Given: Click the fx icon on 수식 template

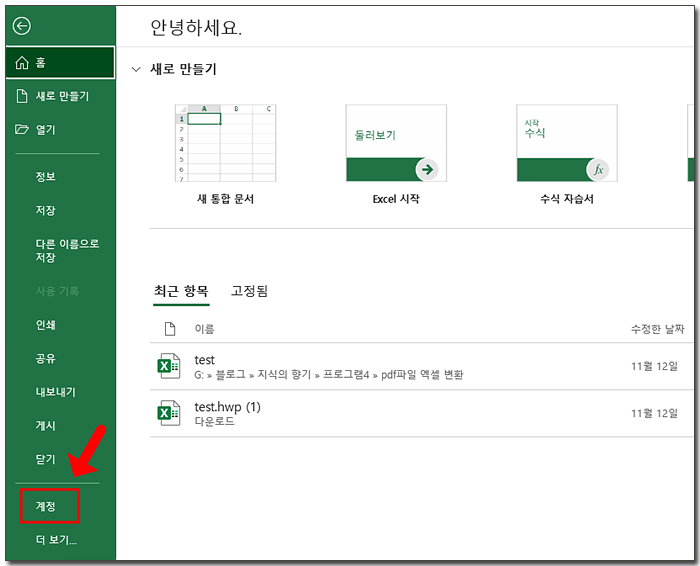Looking at the screenshot, I should click(x=598, y=170).
